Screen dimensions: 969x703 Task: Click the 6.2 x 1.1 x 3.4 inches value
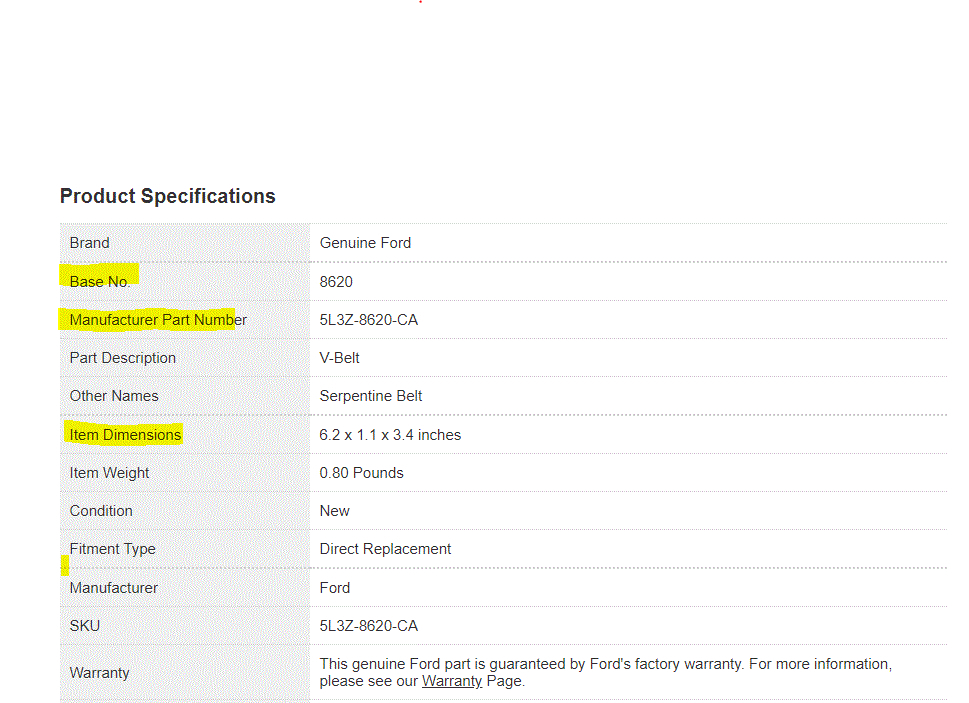tap(390, 435)
